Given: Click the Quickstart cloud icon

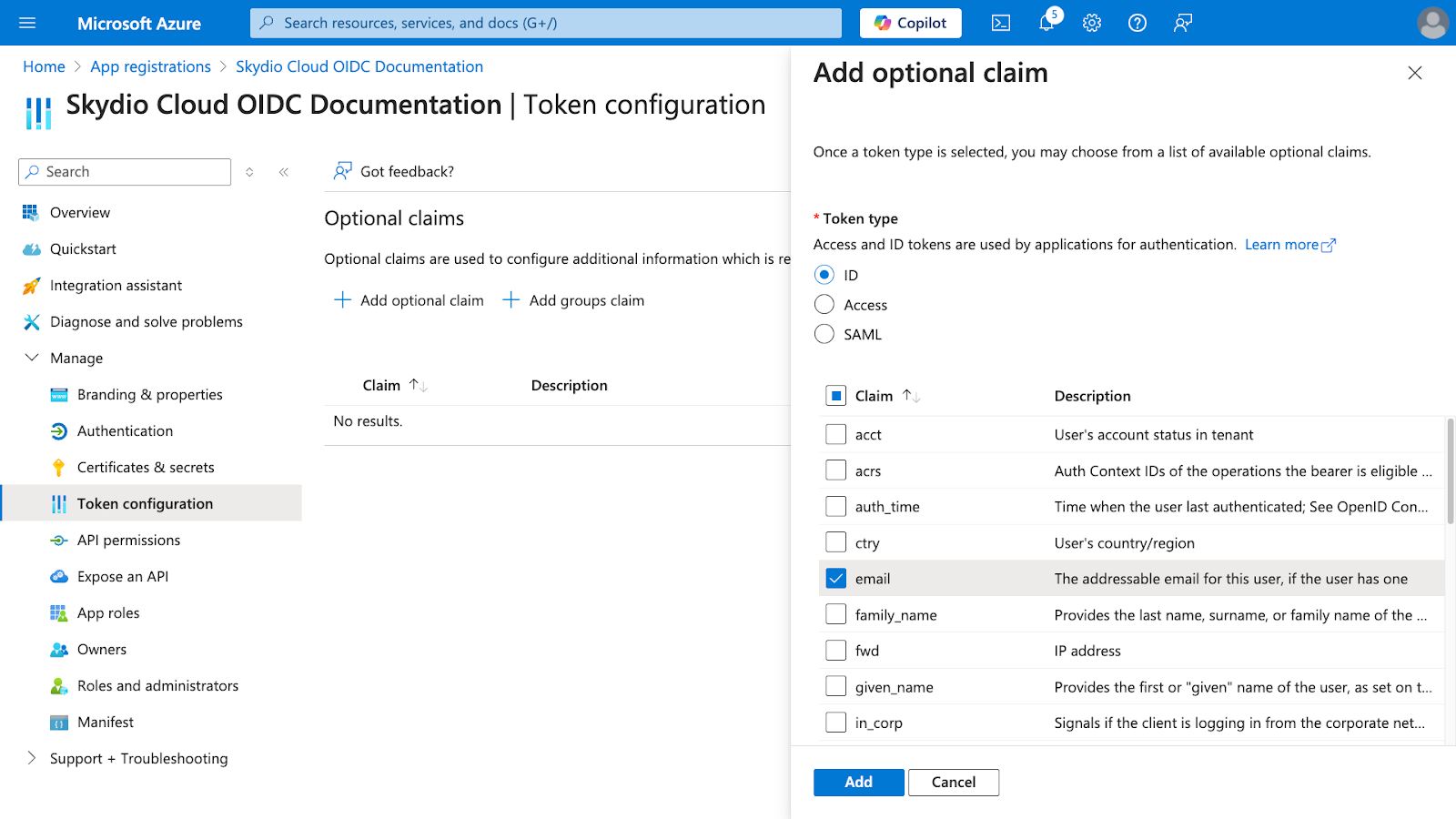Looking at the screenshot, I should tap(31, 248).
